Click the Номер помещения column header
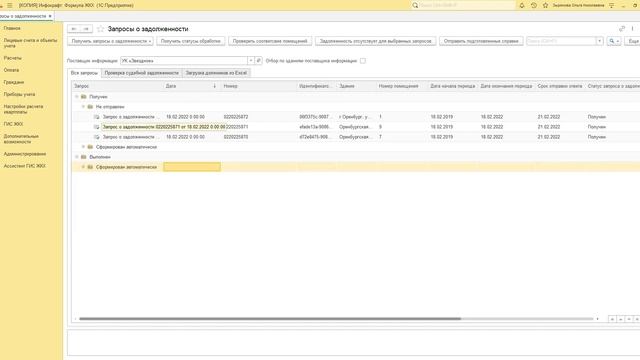The image size is (640, 360). pos(402,86)
